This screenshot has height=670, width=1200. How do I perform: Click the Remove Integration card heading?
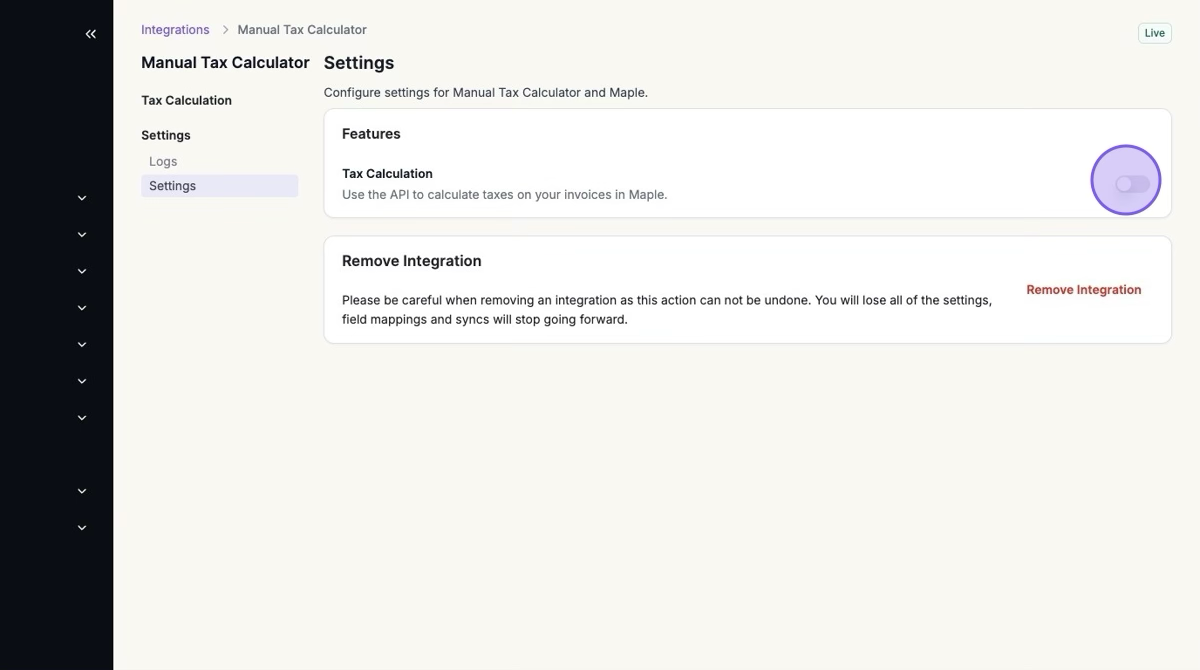click(412, 261)
